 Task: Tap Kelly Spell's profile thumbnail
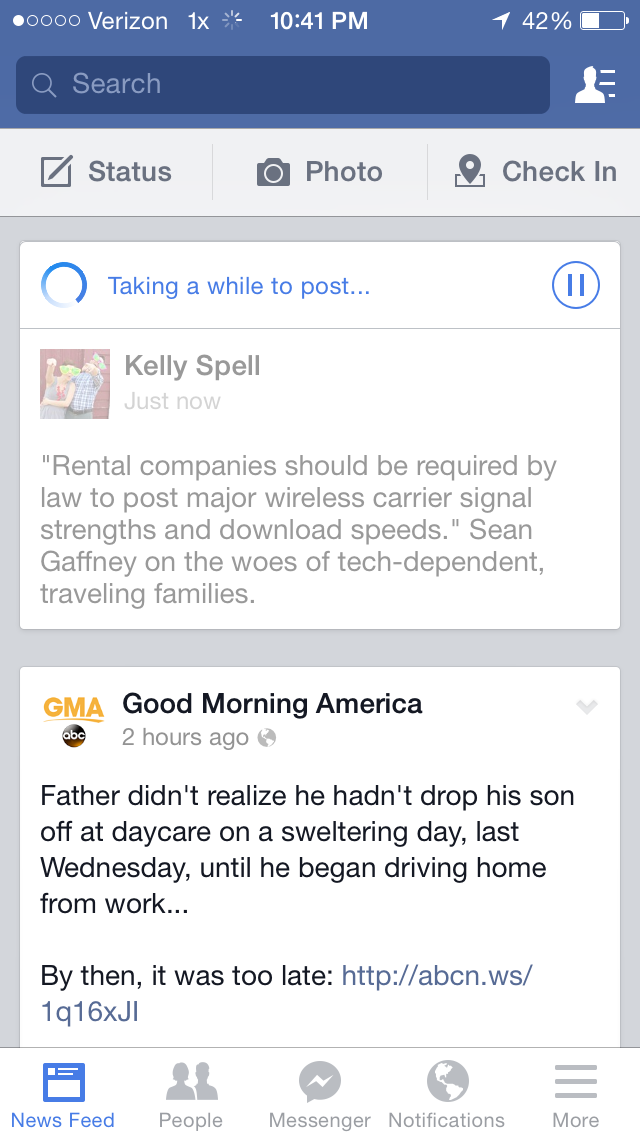(x=75, y=384)
